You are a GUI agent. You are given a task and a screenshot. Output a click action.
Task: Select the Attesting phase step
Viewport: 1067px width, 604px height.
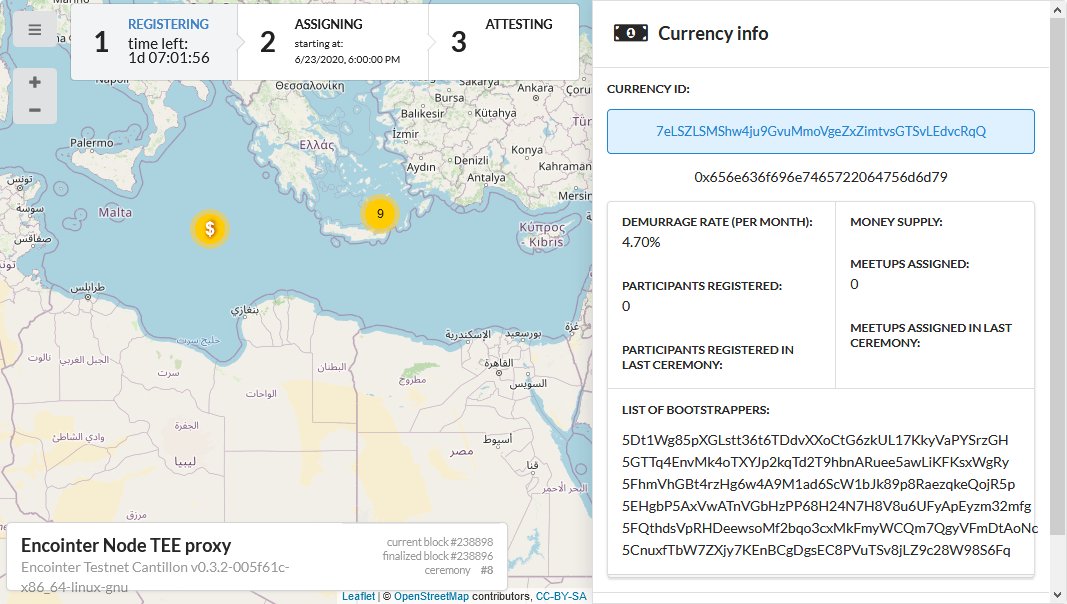coord(504,41)
